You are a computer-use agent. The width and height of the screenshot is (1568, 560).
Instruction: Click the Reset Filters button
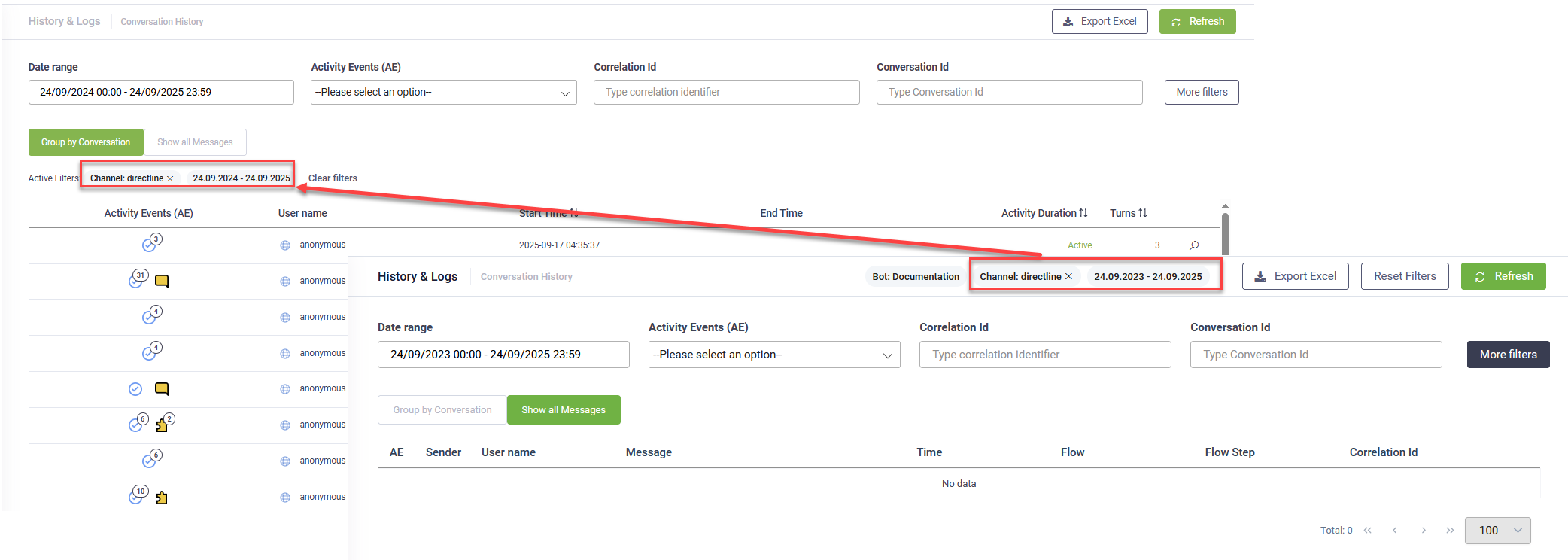[1404, 276]
